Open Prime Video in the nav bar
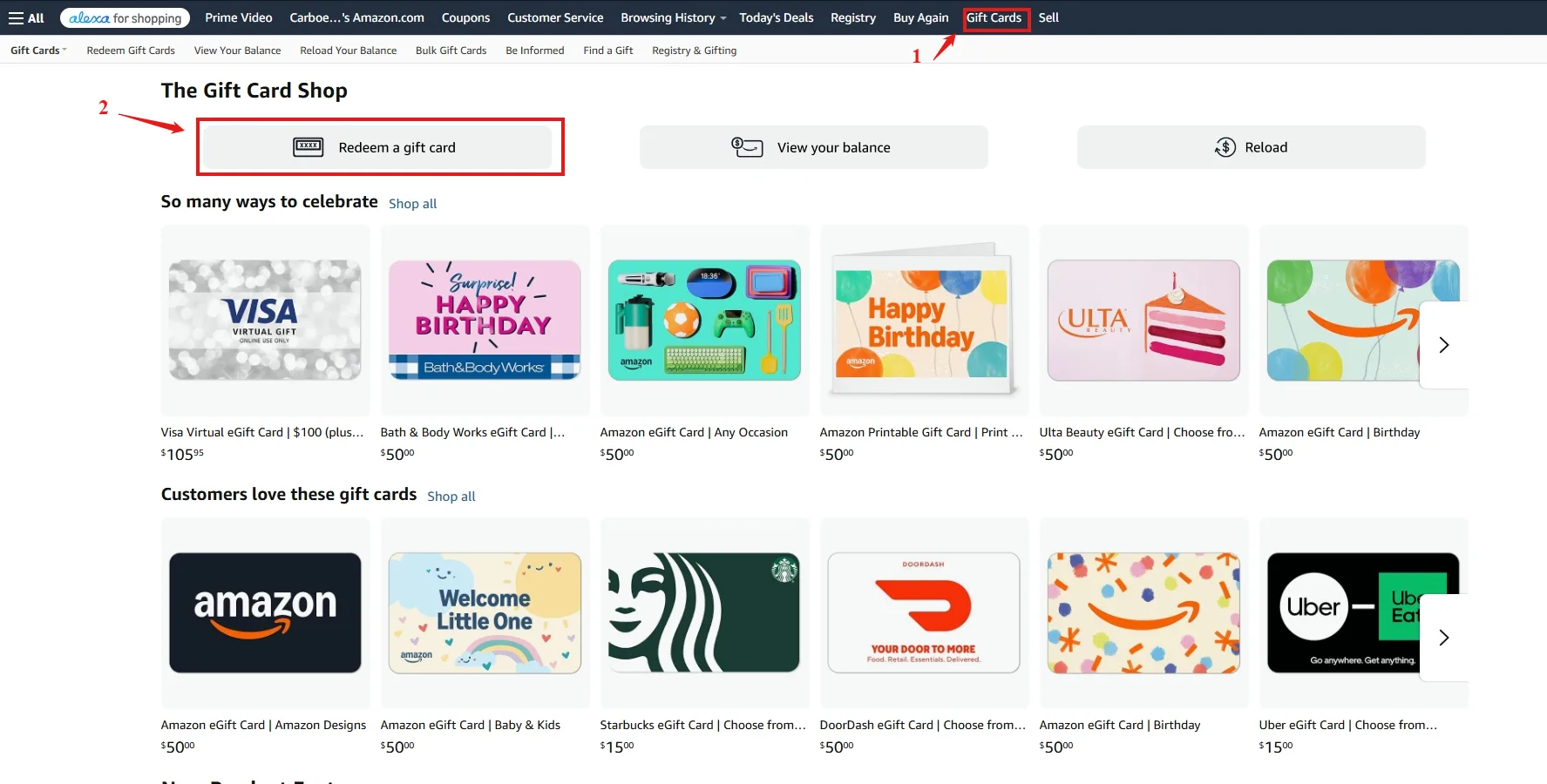 239,17
